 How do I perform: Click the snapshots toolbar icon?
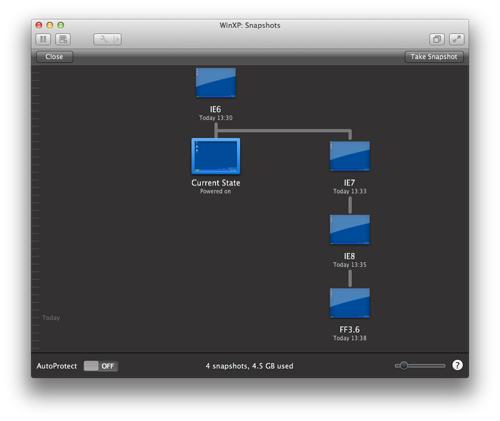[63, 39]
